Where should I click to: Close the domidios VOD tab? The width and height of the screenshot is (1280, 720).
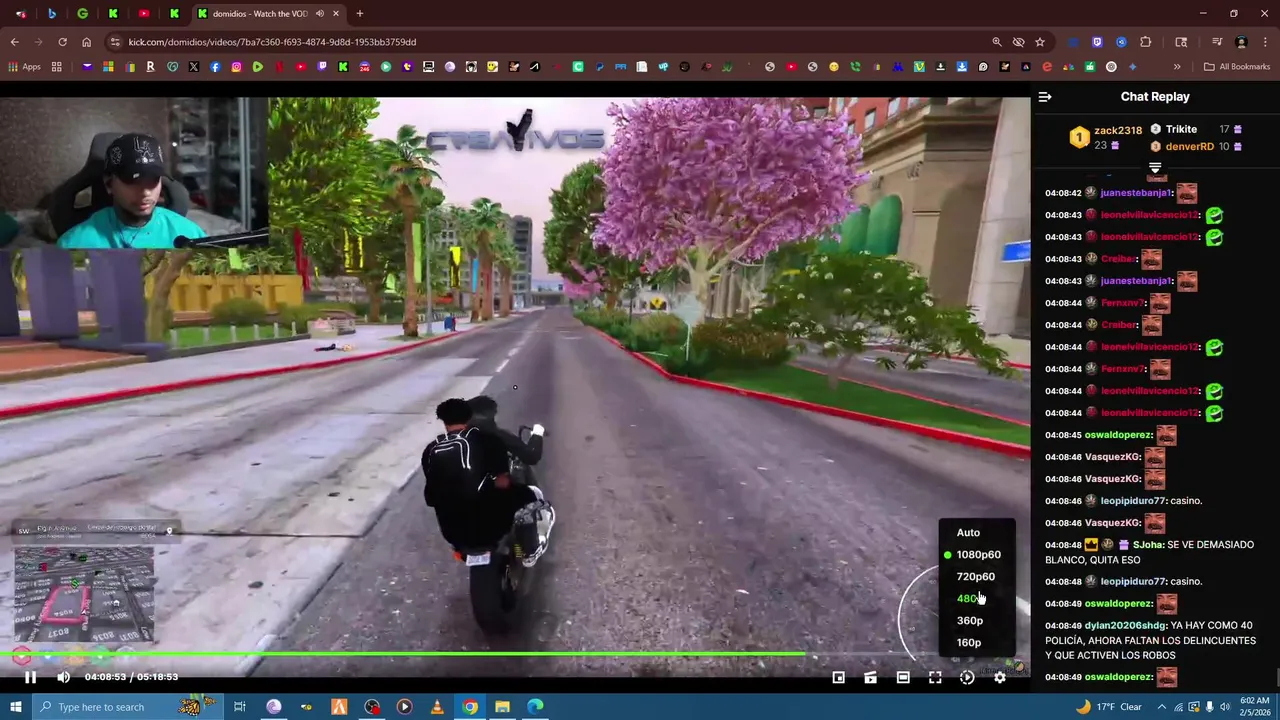336,14
